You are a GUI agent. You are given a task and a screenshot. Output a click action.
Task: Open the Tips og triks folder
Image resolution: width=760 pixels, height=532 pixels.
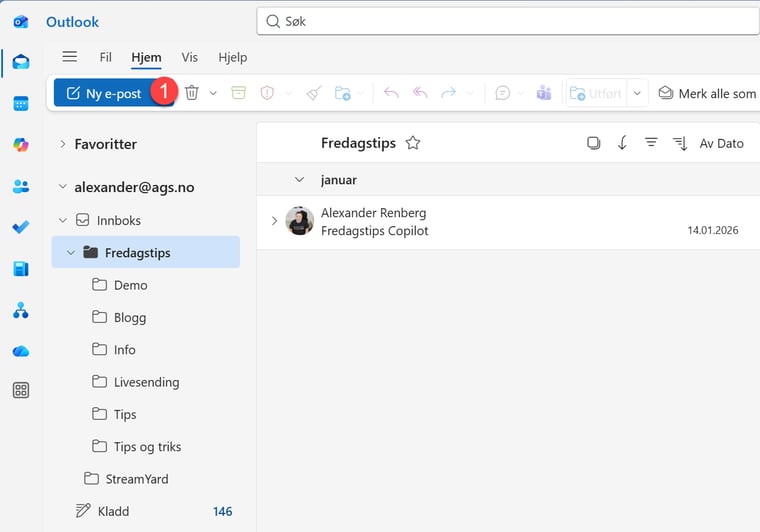[145, 447]
